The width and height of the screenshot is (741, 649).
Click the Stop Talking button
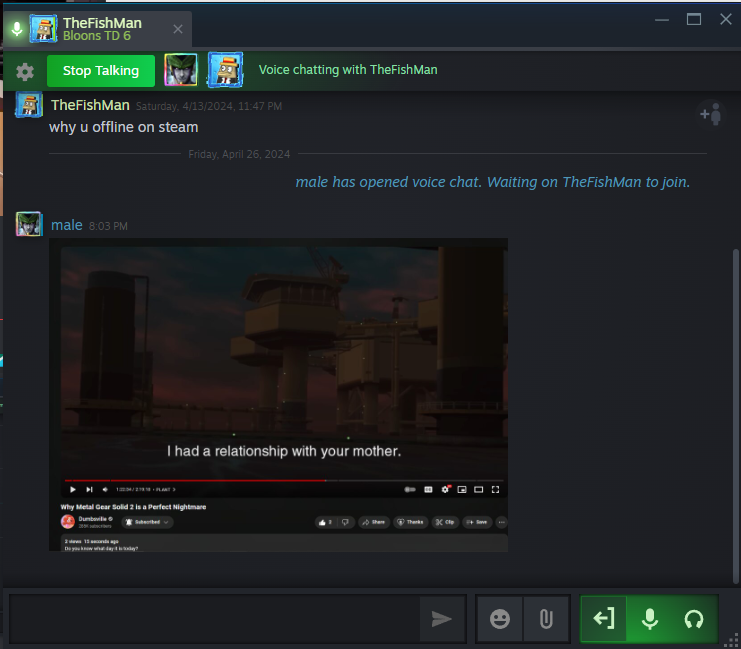101,71
